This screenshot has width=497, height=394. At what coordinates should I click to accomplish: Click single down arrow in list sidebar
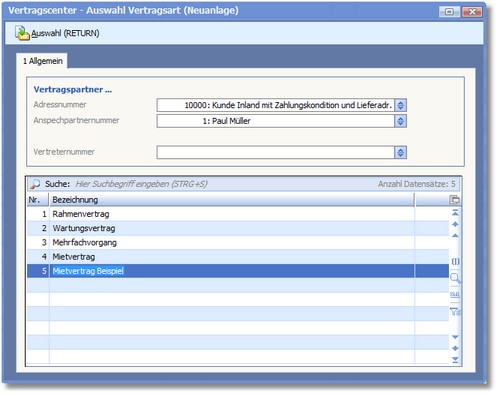pyautogui.click(x=455, y=337)
